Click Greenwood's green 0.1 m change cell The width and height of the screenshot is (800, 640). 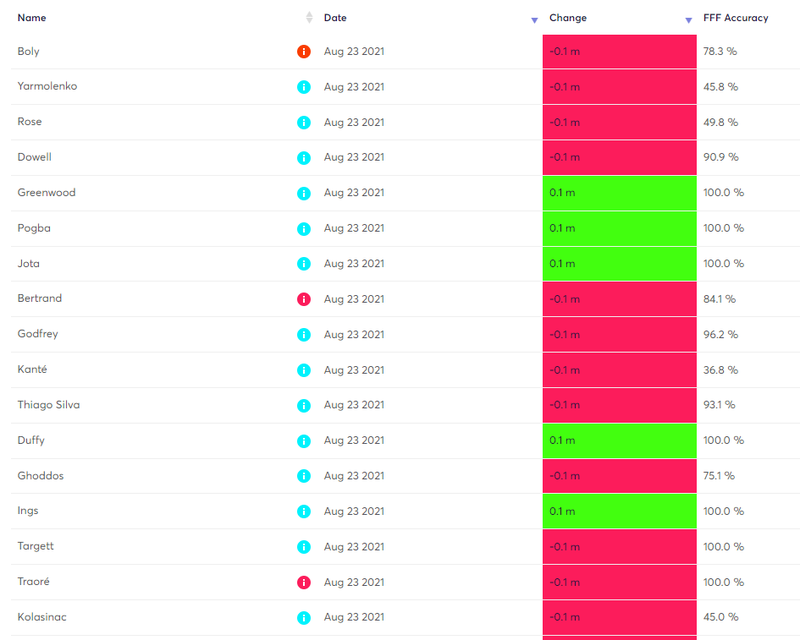(x=619, y=193)
